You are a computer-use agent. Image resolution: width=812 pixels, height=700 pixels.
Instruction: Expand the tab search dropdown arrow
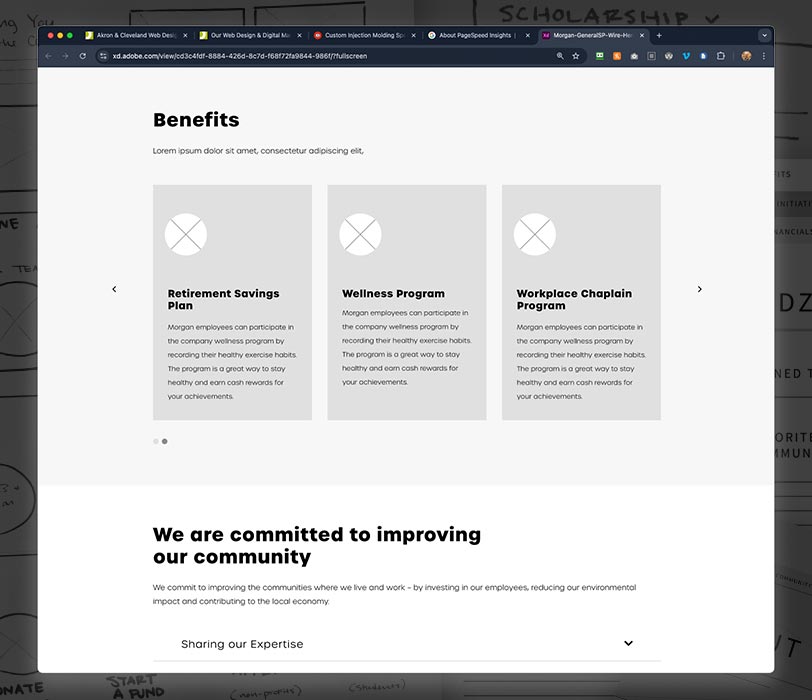pos(764,35)
